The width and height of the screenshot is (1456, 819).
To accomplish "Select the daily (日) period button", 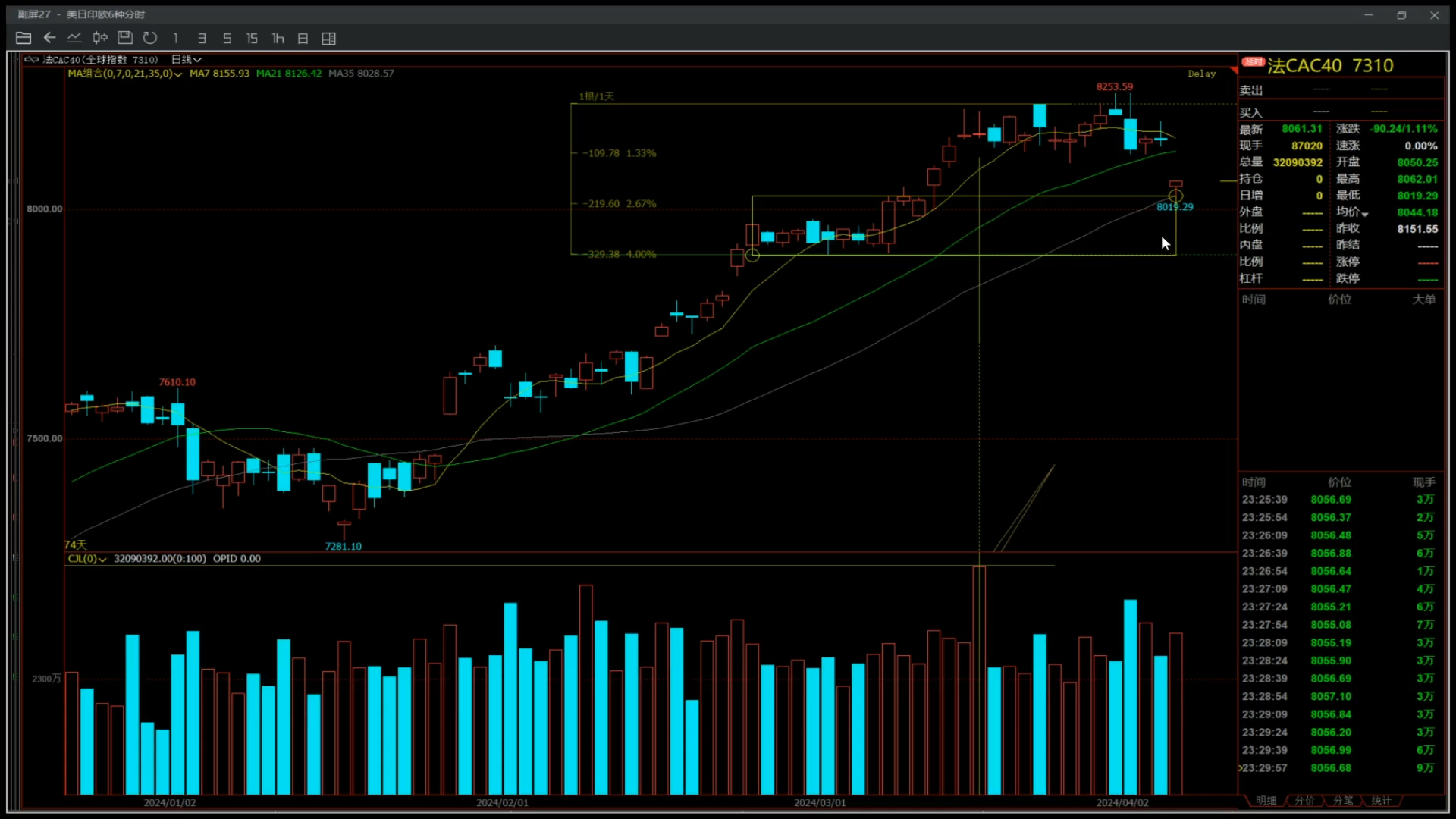I will point(303,38).
